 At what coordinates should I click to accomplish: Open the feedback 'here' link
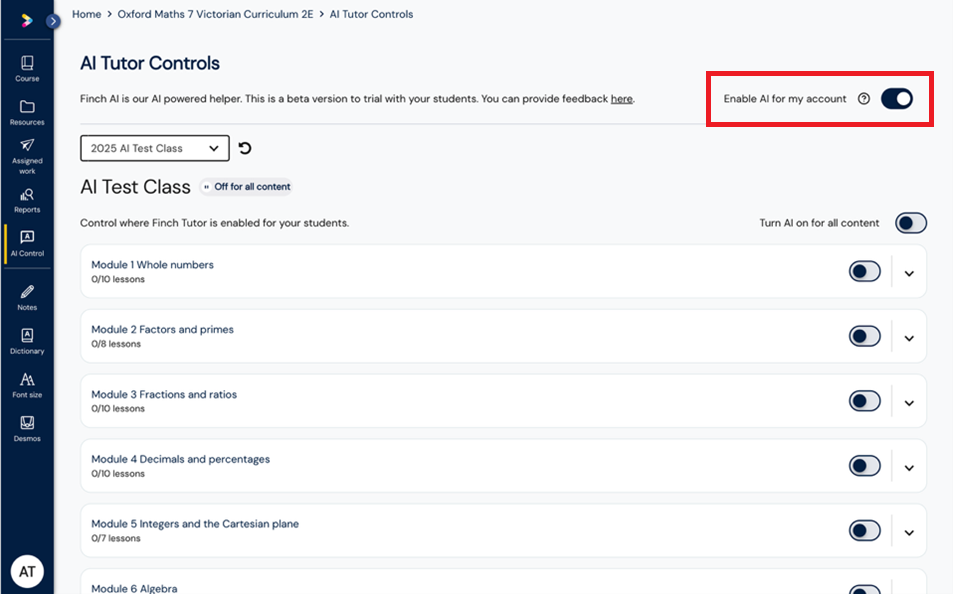(x=621, y=98)
